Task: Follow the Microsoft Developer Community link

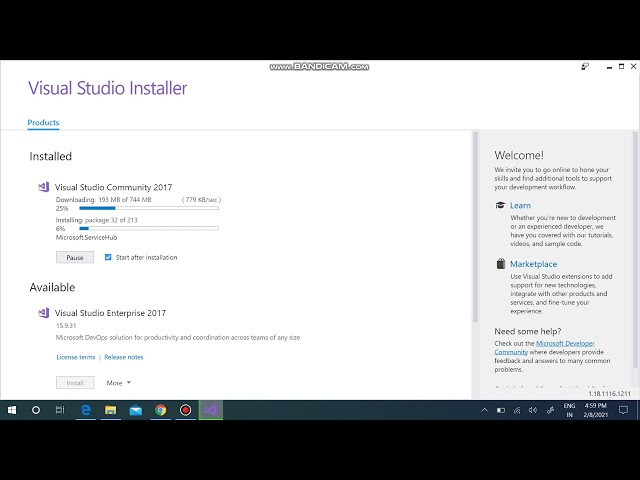Action: [x=565, y=343]
